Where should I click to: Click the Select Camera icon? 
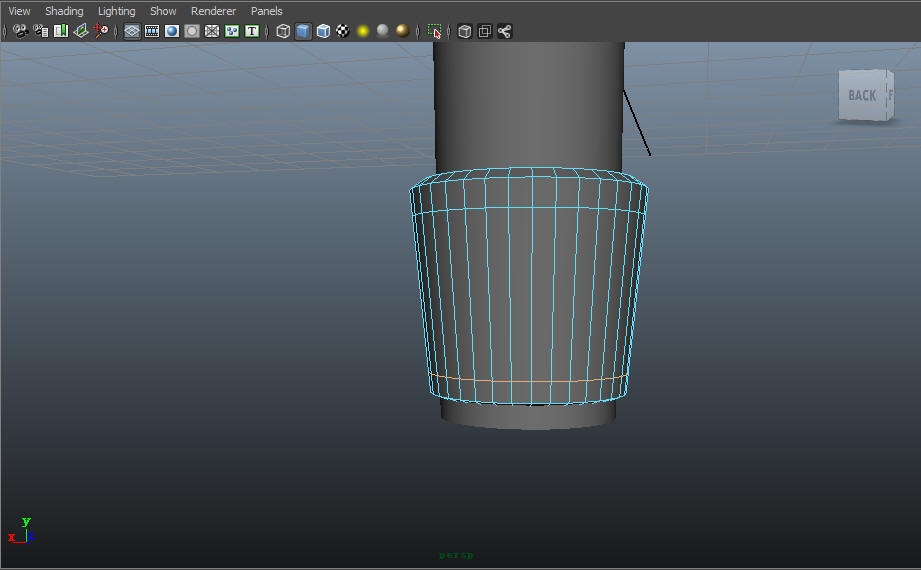click(21, 31)
